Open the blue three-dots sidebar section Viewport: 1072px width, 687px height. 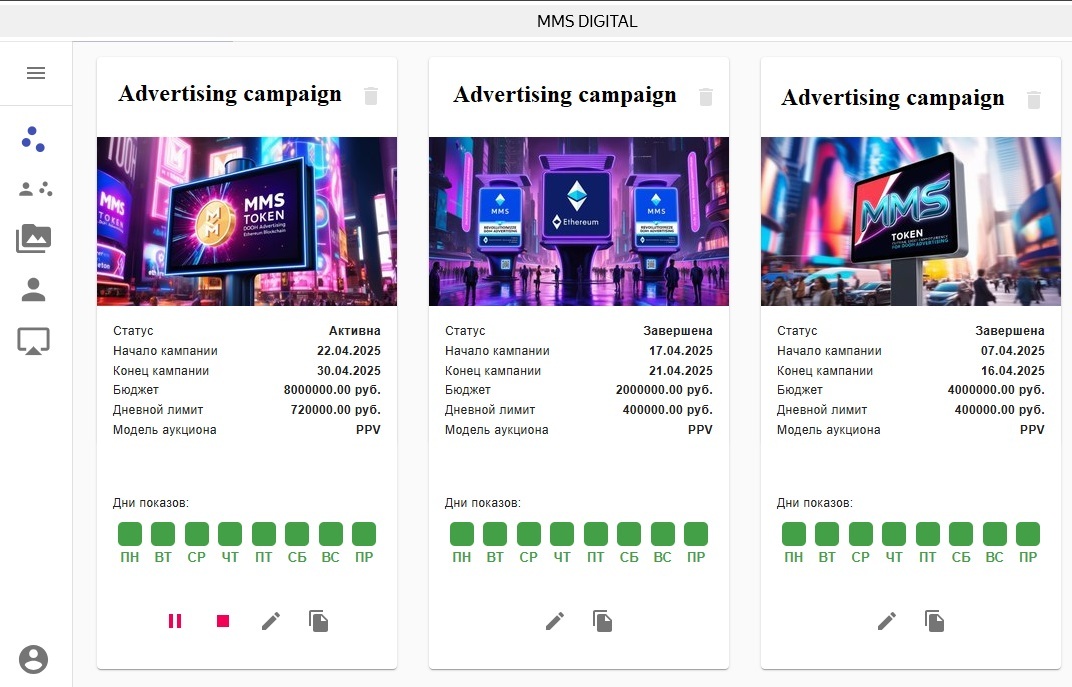[x=33, y=139]
